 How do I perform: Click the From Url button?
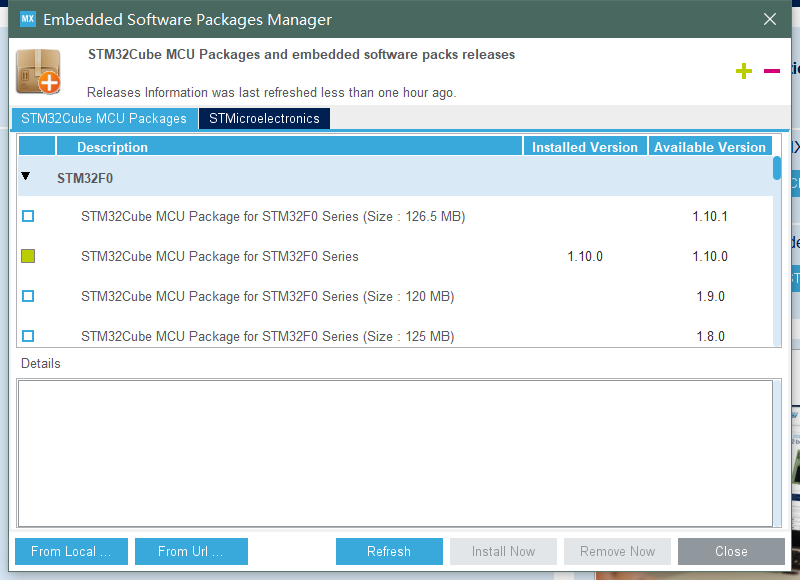(191, 551)
